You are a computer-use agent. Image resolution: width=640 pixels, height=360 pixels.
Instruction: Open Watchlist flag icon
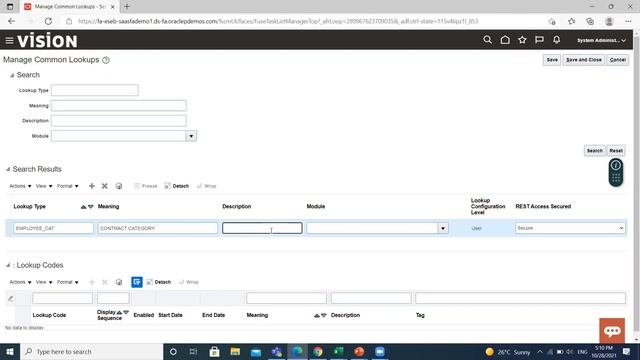tap(539, 40)
